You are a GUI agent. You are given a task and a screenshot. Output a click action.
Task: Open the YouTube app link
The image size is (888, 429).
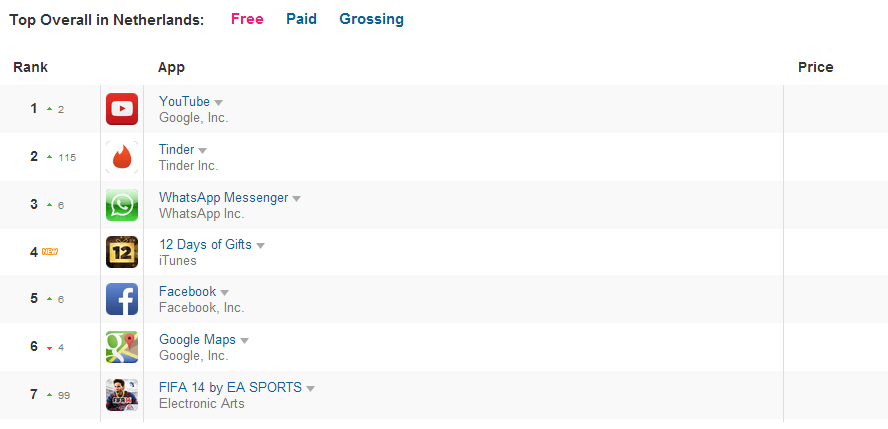[184, 102]
